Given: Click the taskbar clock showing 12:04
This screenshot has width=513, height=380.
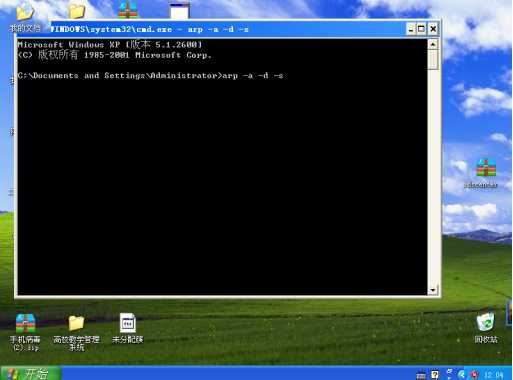Looking at the screenshot, I should pyautogui.click(x=494, y=374).
